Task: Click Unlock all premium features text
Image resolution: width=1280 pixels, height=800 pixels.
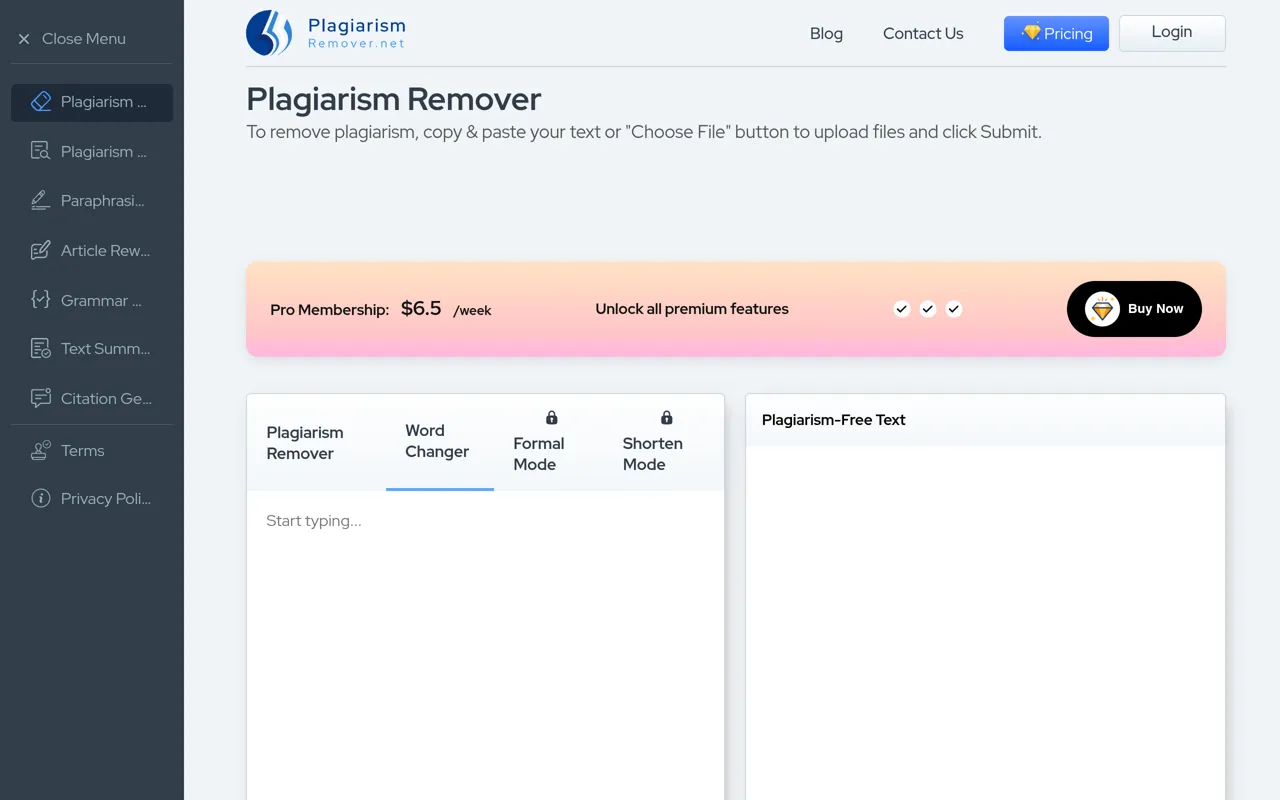Action: tap(692, 309)
